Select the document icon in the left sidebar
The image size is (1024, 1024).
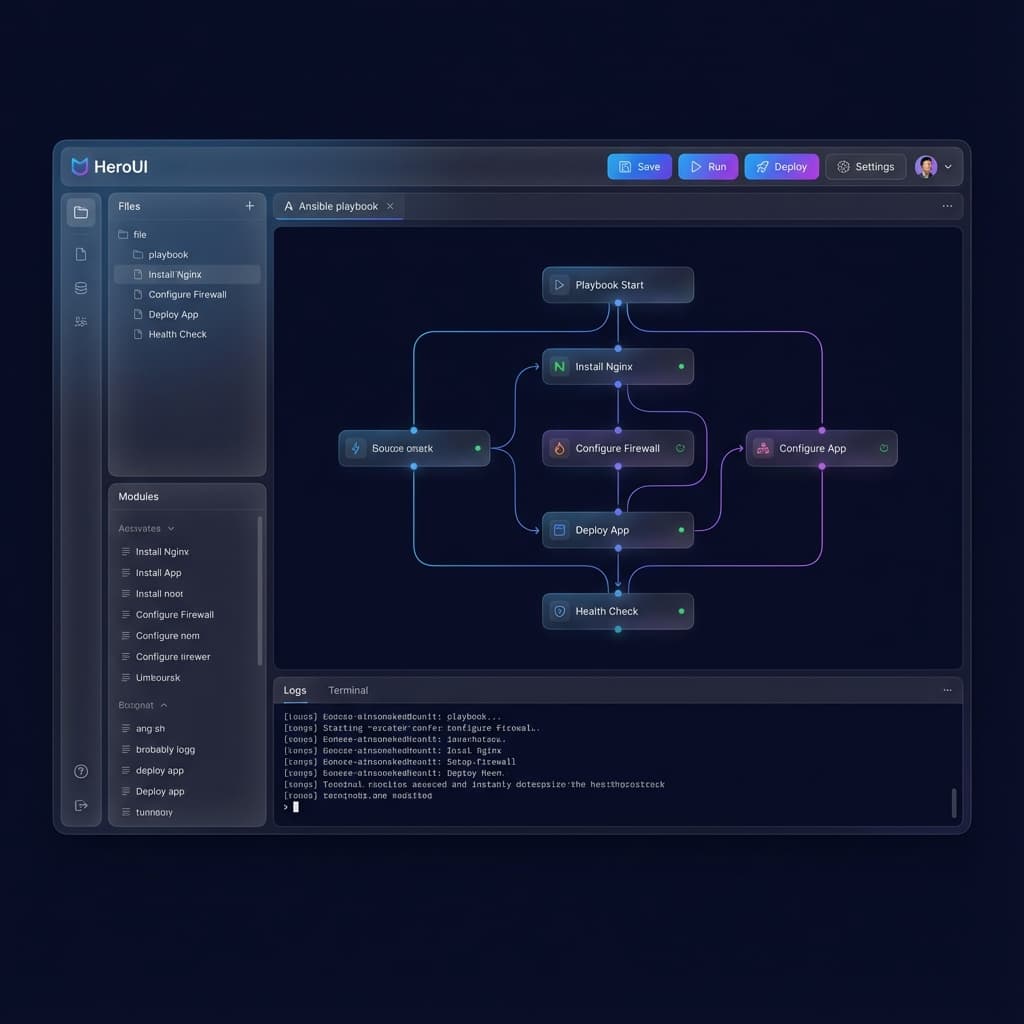pos(81,253)
